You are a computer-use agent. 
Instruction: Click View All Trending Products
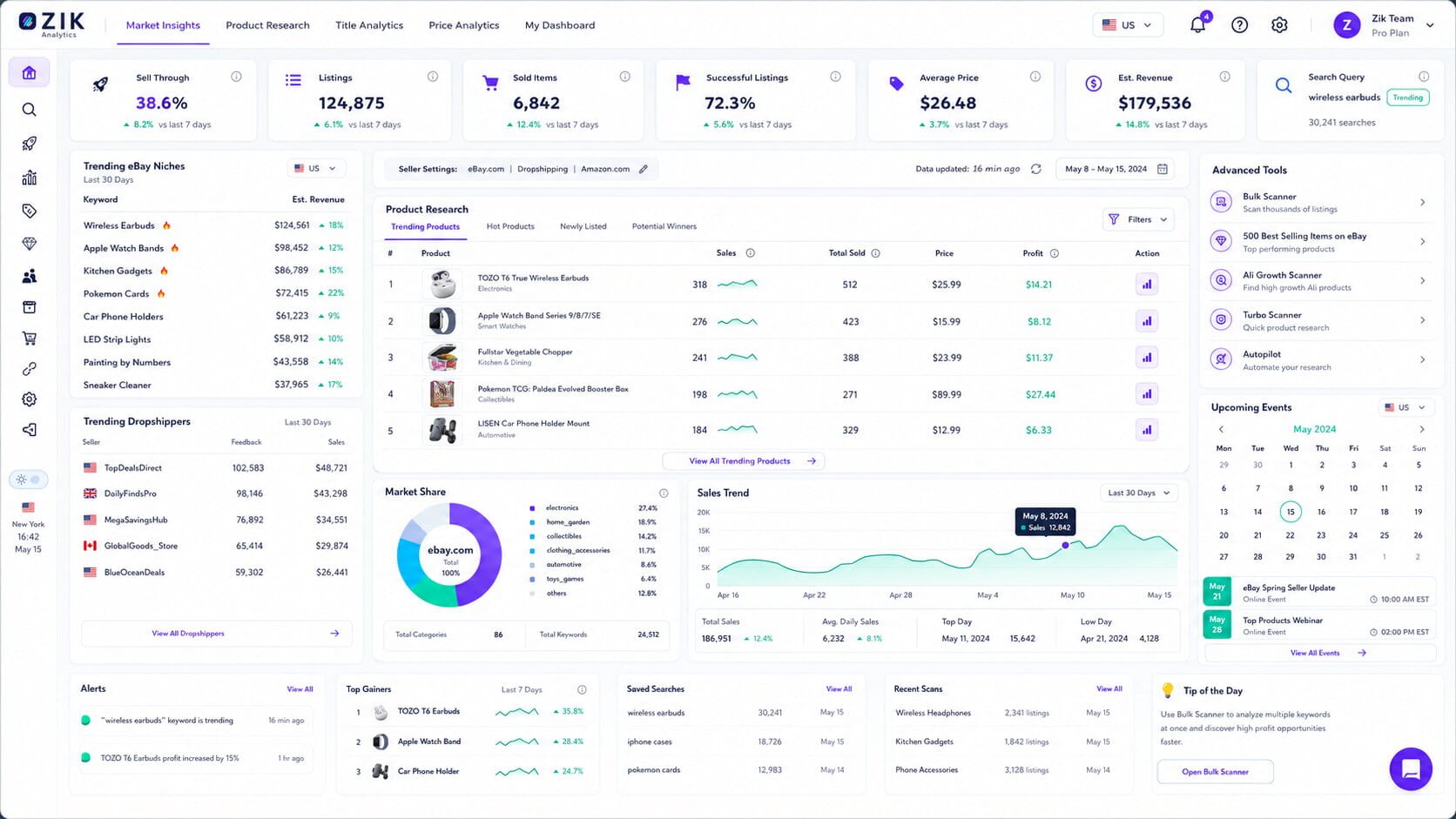pos(744,461)
